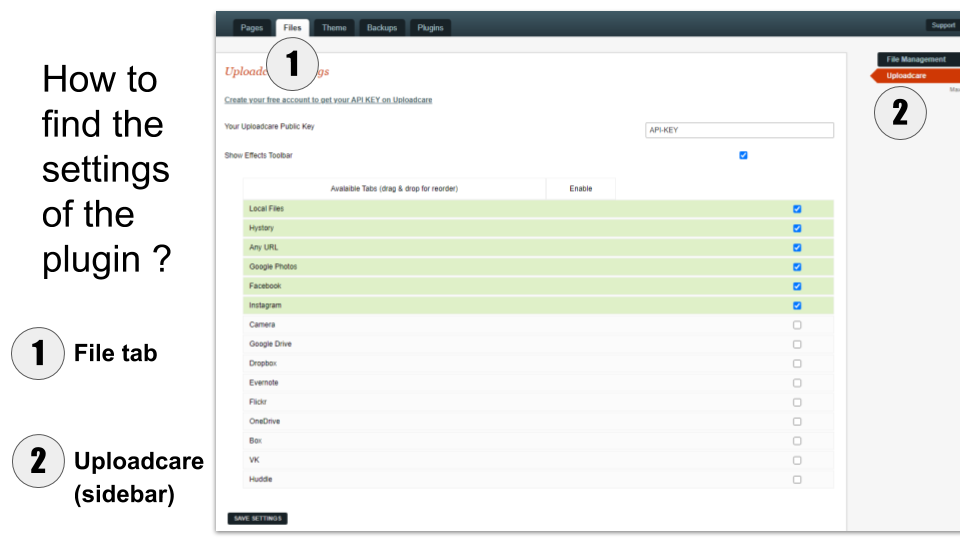The height and width of the screenshot is (540, 960).
Task: Click the Evernote row label
Action: (264, 383)
